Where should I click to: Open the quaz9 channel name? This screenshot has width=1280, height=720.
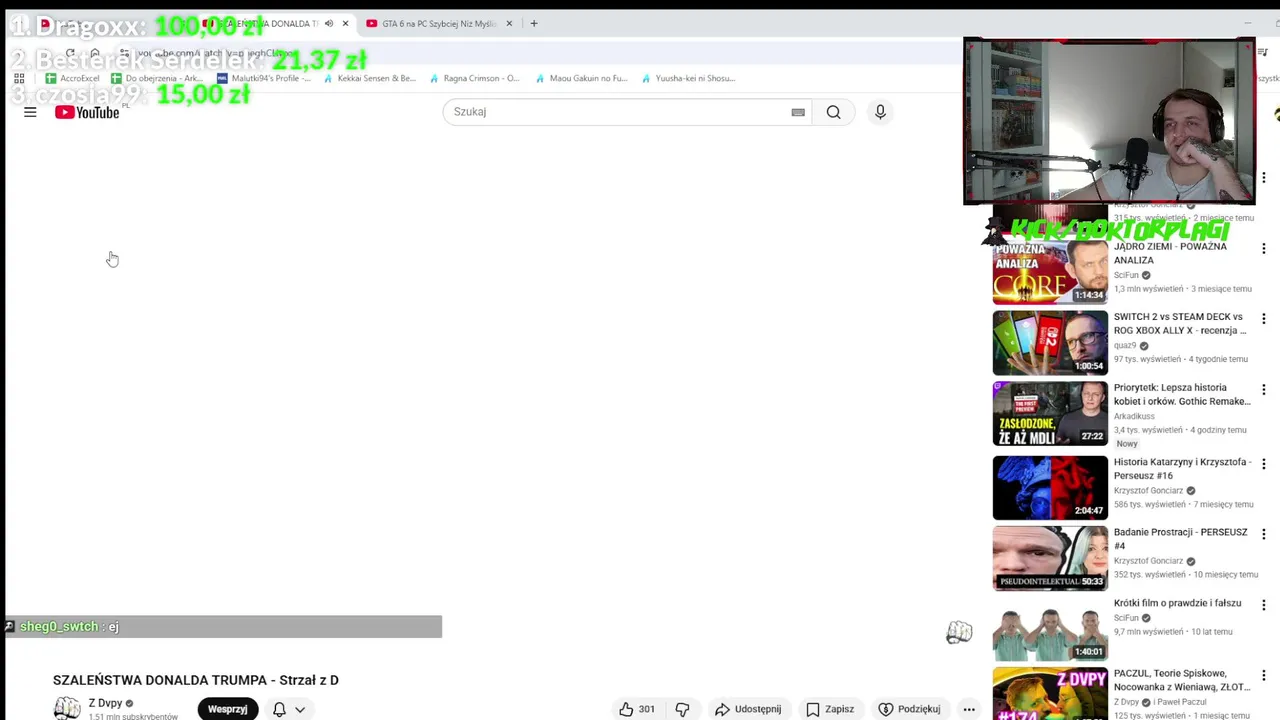1126,345
